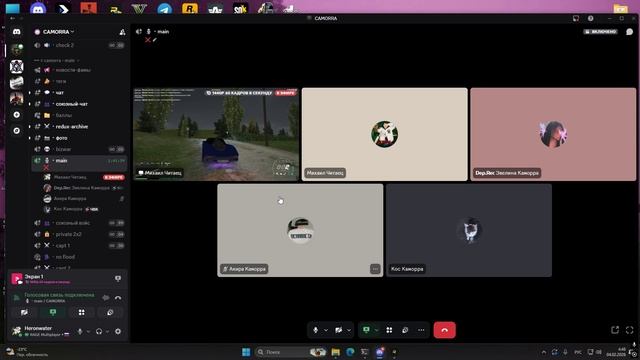
Task: Open the first server icon in server list
Action: click(x=17, y=50)
